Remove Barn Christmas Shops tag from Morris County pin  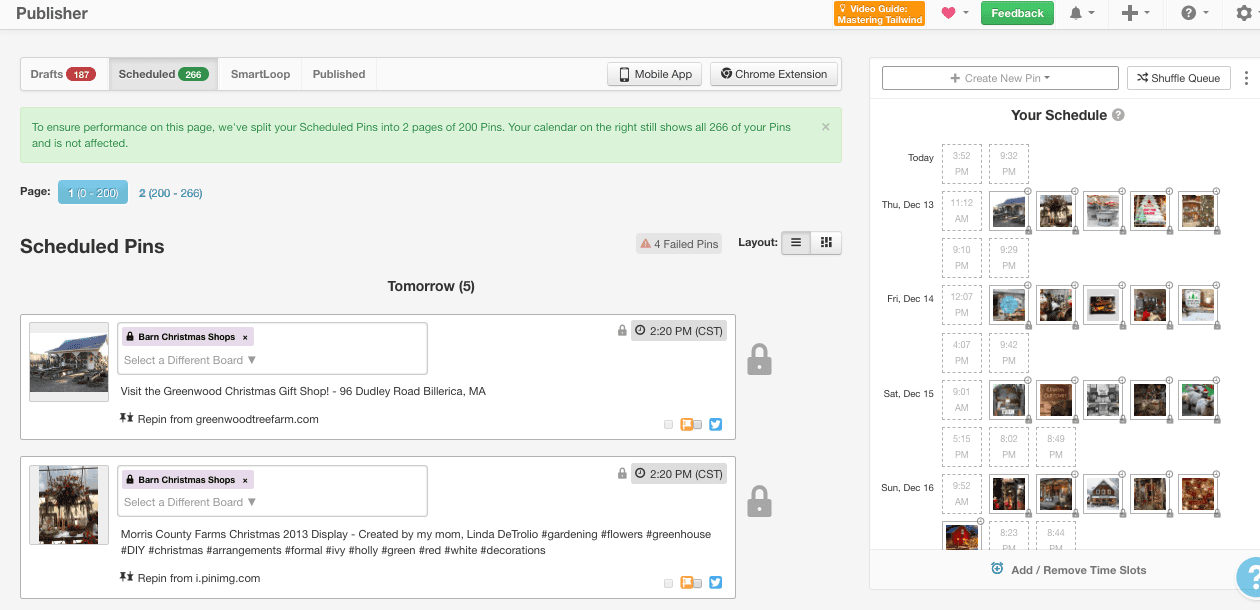[245, 480]
